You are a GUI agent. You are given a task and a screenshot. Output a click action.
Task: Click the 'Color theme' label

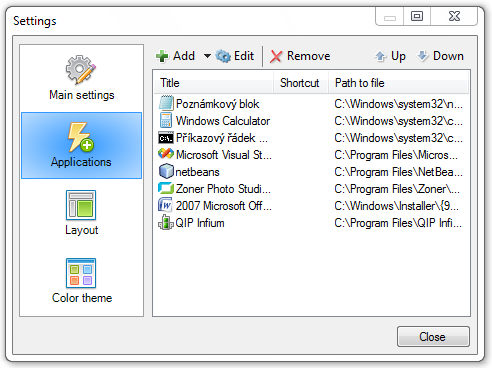[x=82, y=298]
